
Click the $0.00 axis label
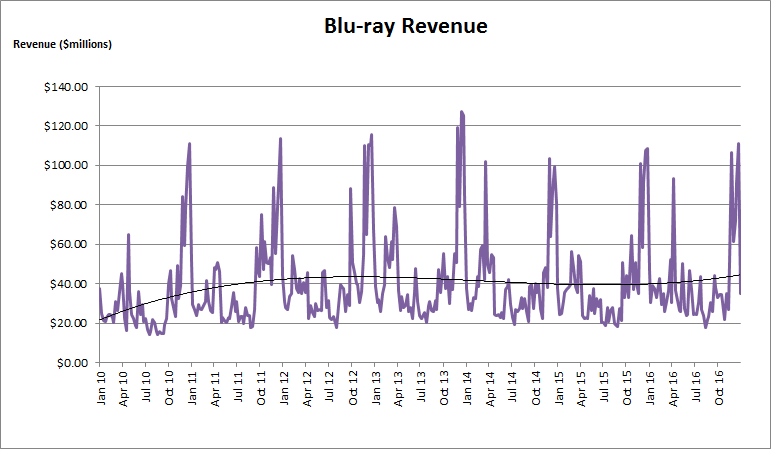72,363
